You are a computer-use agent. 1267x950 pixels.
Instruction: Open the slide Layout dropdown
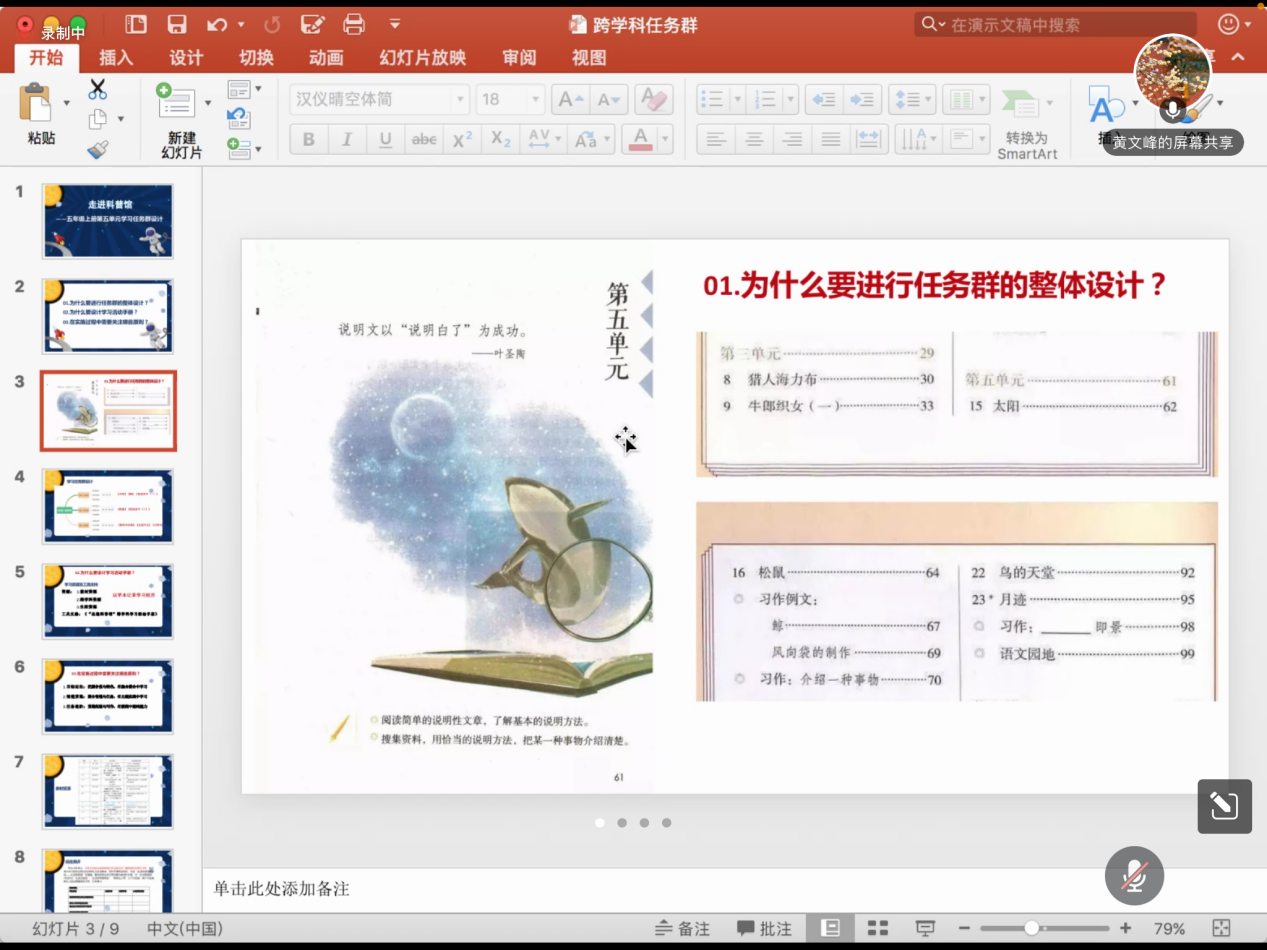(244, 89)
